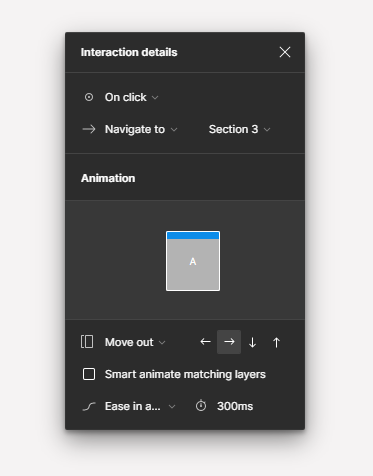Click the Navigate to arrow icon
The image size is (373, 476).
click(89, 129)
